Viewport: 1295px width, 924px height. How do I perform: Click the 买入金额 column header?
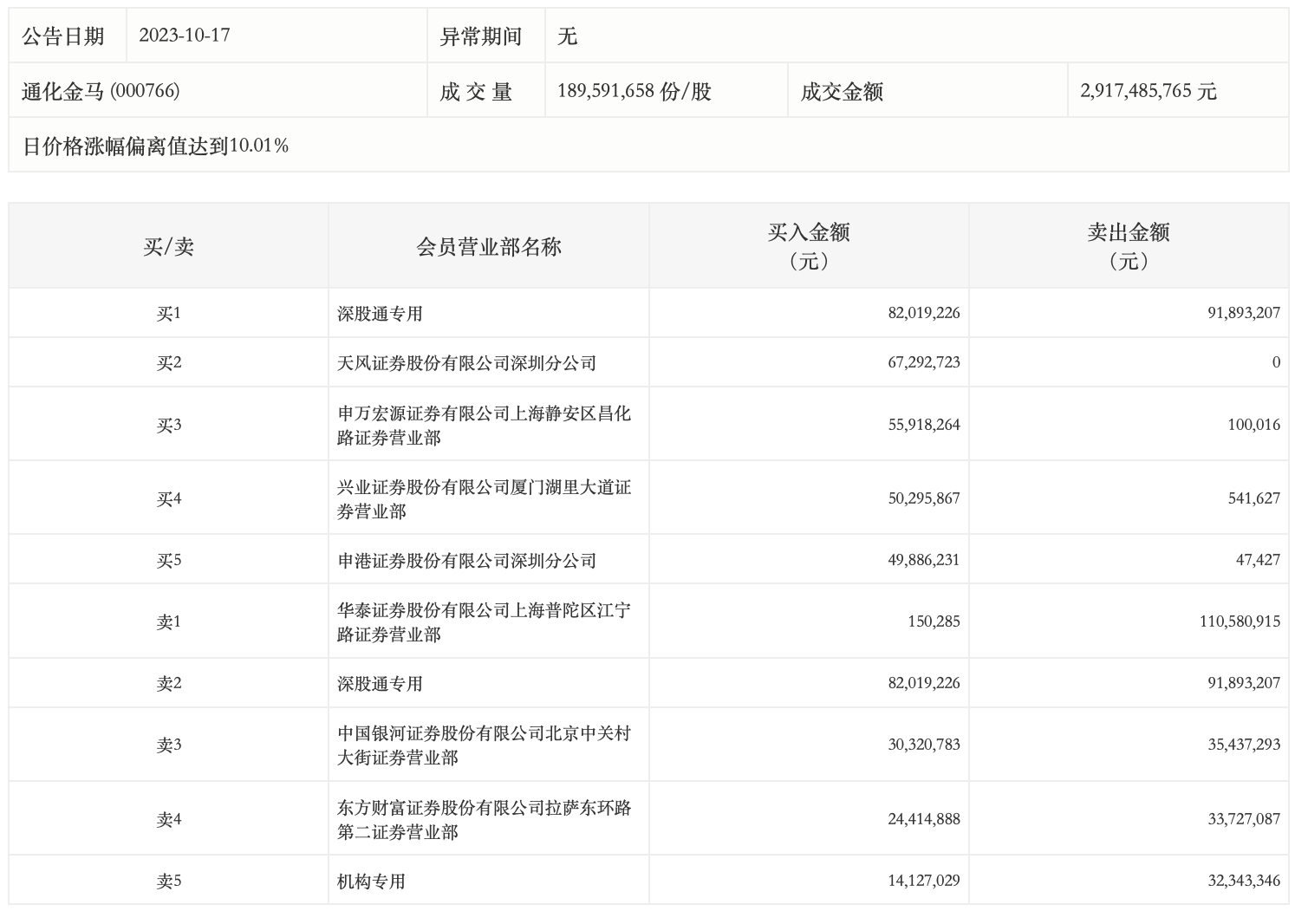808,246
